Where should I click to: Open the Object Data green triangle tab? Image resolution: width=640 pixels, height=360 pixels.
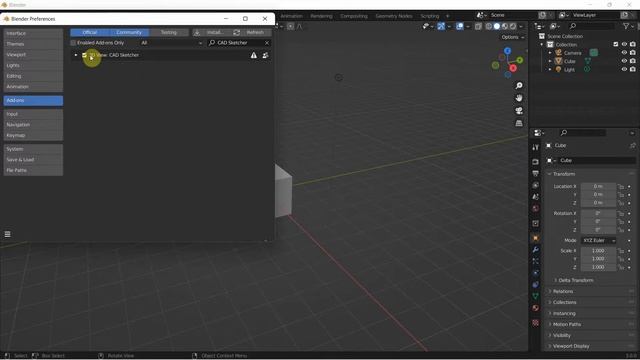(536, 296)
